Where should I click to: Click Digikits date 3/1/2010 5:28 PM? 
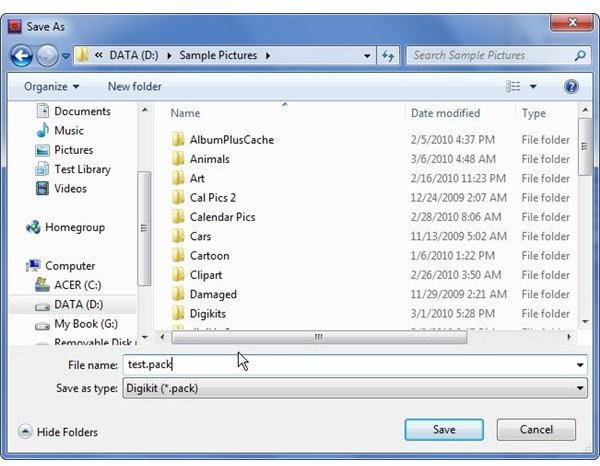(x=452, y=314)
